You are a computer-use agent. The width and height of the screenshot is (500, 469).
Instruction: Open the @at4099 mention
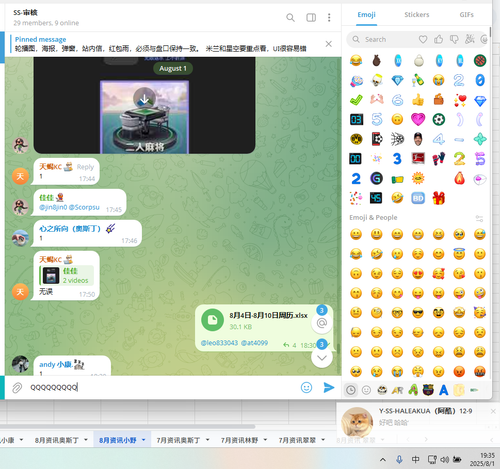click(254, 343)
